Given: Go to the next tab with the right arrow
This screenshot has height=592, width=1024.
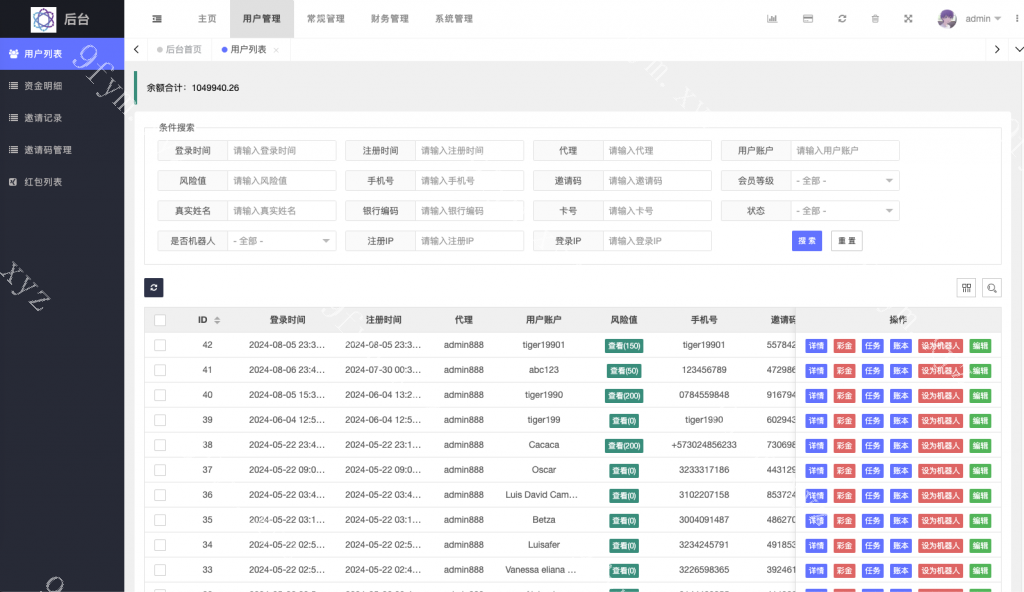Looking at the screenshot, I should (x=997, y=50).
